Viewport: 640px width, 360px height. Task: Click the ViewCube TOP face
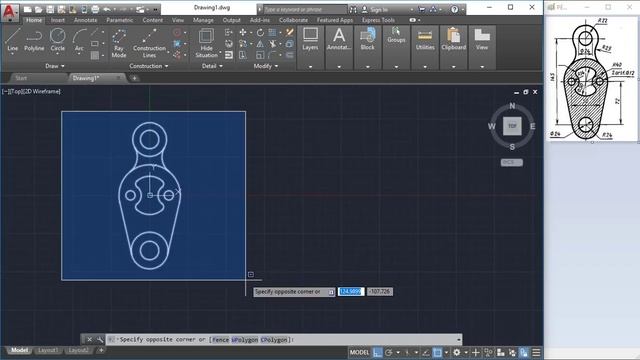pos(512,126)
